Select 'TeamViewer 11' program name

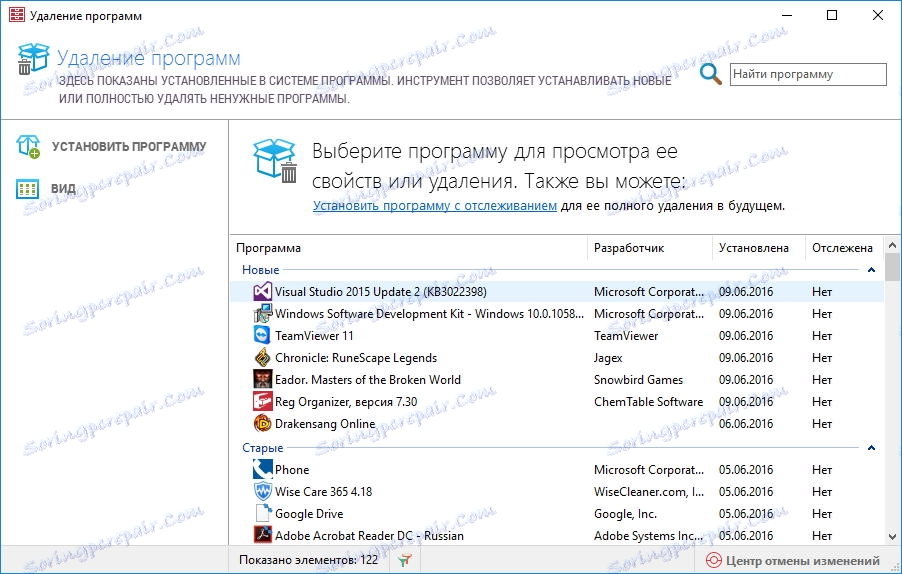click(314, 335)
